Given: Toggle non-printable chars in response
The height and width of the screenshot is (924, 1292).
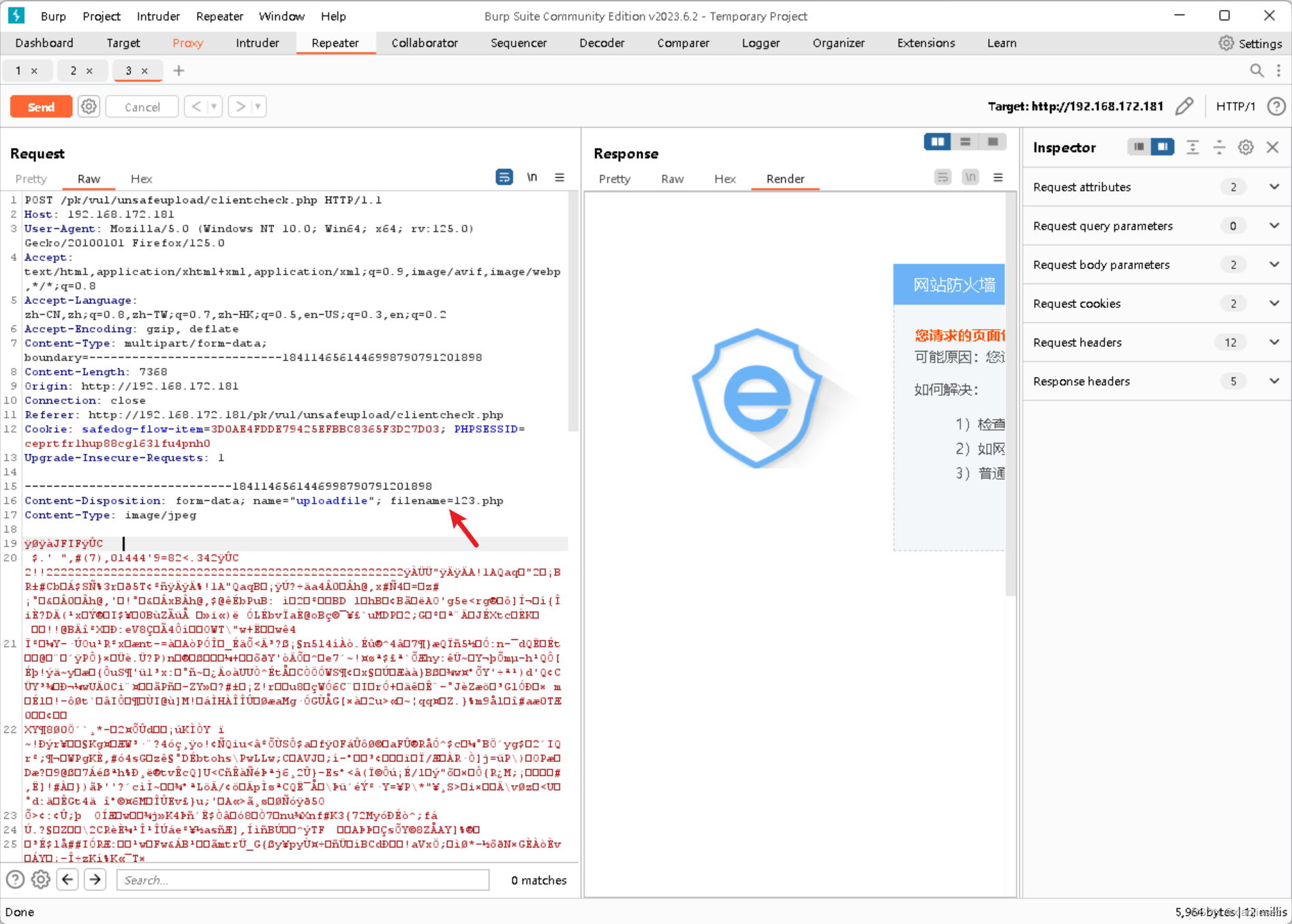Looking at the screenshot, I should 970,177.
